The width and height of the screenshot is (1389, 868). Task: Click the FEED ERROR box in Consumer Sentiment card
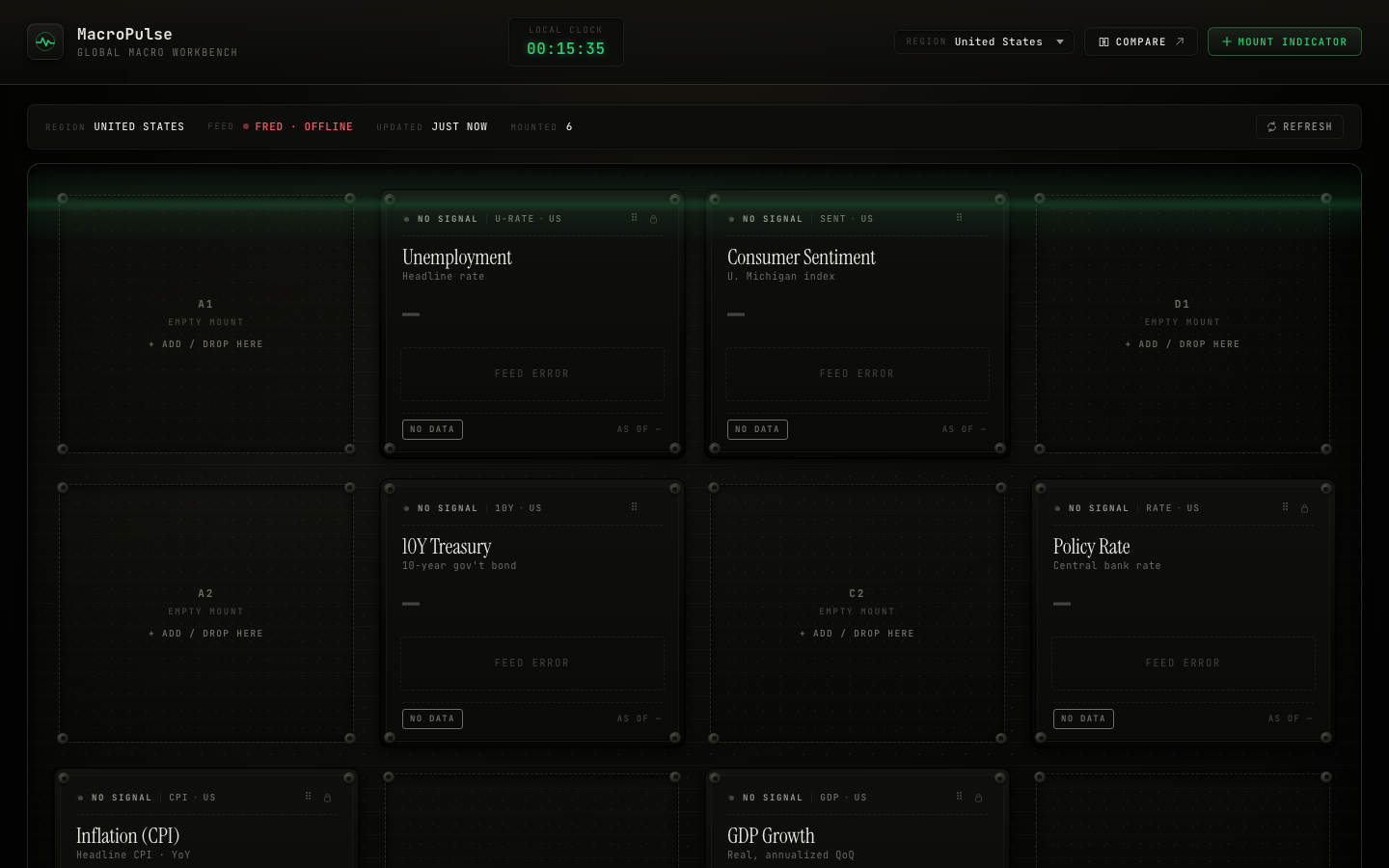coord(858,374)
